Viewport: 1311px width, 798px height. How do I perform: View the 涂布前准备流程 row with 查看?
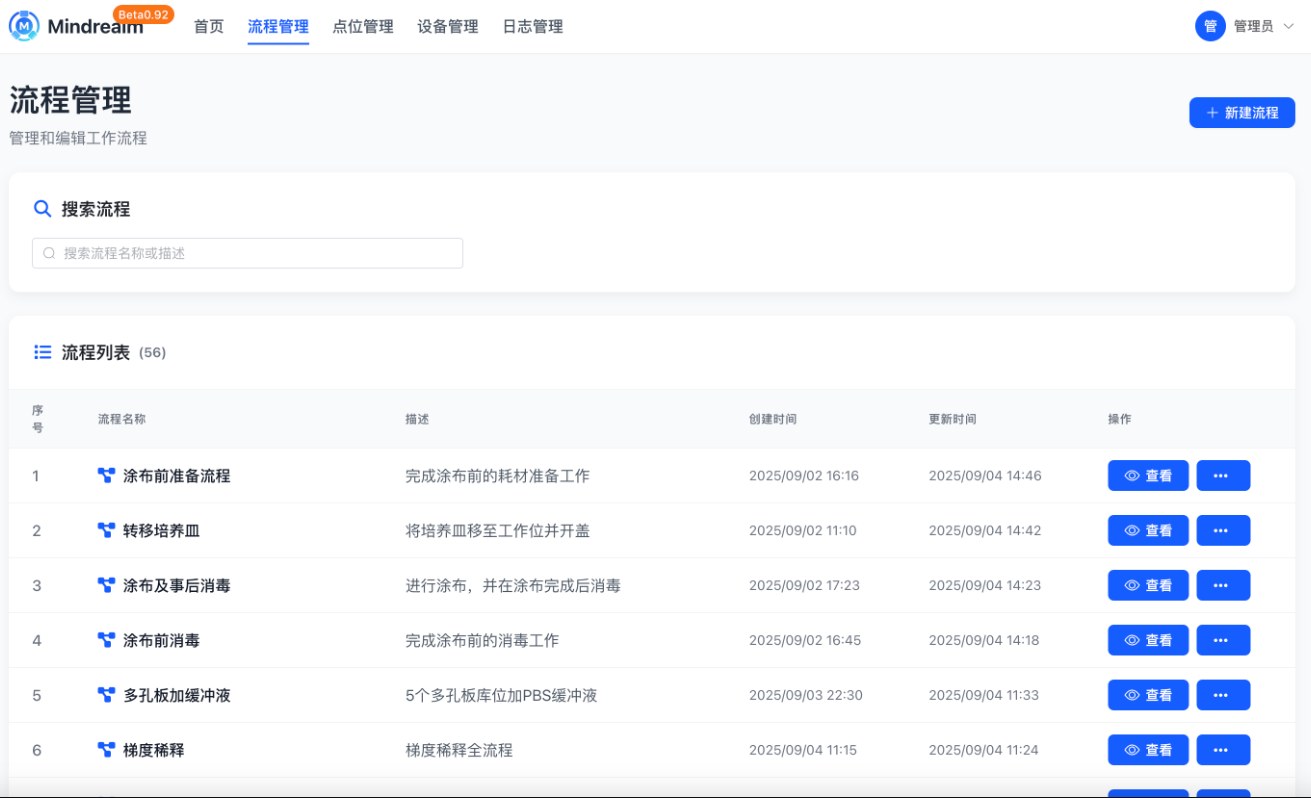tap(1148, 476)
